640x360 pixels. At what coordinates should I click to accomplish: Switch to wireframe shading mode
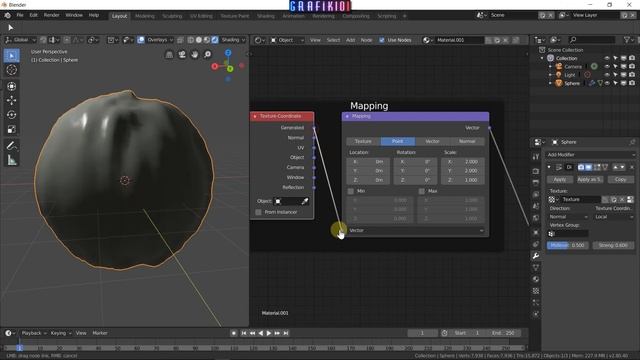191,40
